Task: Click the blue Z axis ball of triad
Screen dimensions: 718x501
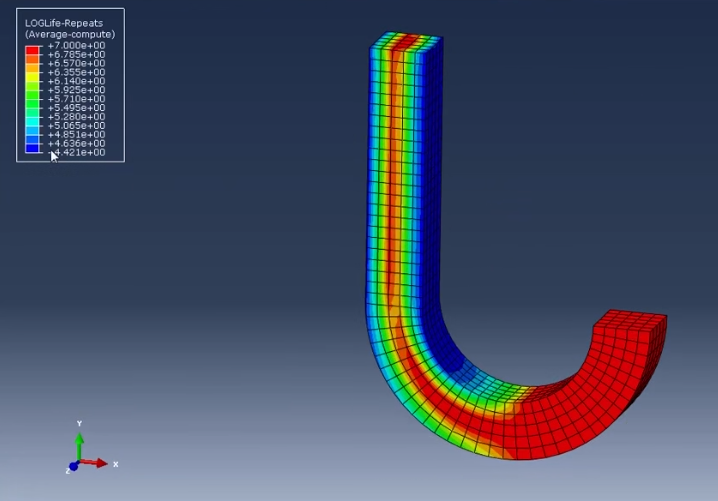Action: [73, 466]
